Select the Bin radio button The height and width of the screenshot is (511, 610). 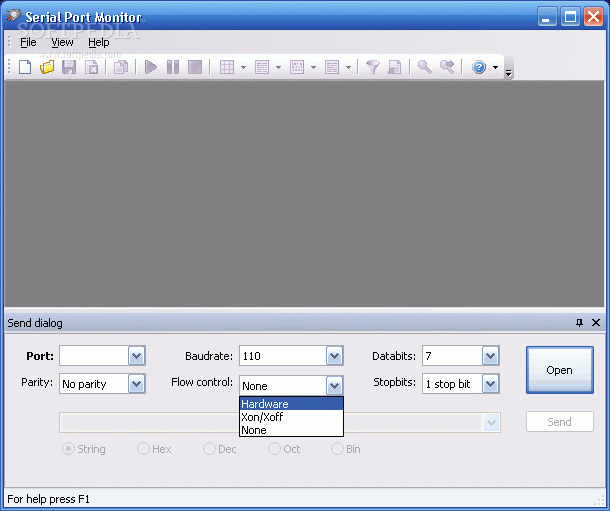[337, 449]
